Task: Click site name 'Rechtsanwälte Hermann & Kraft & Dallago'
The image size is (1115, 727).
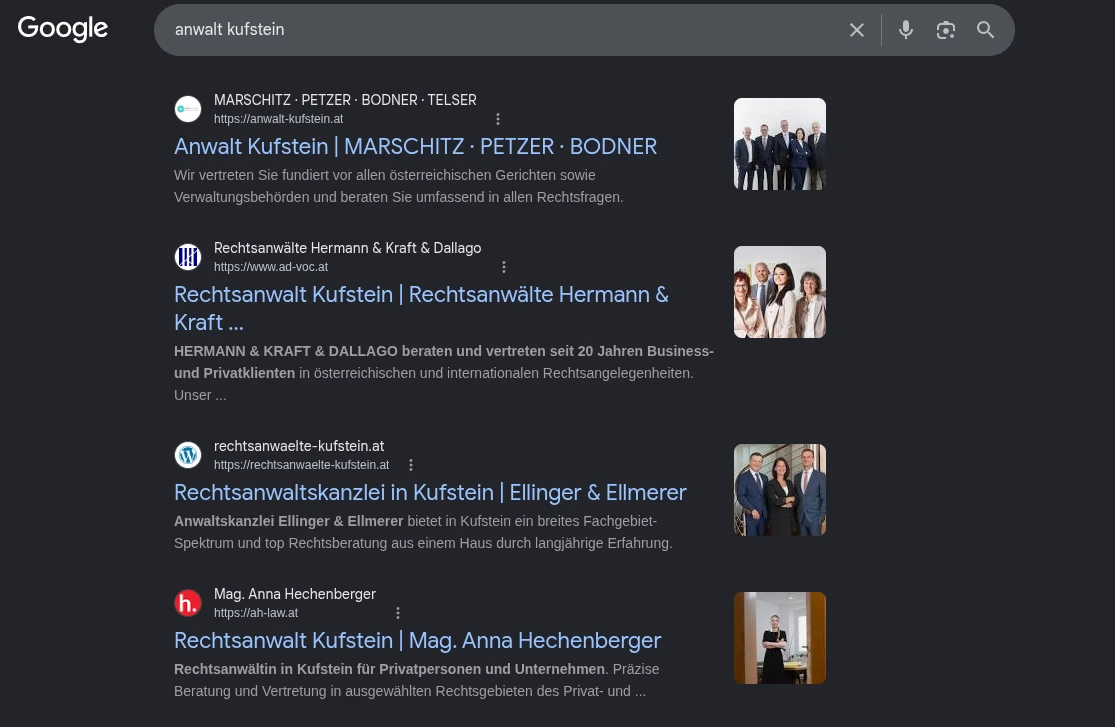Action: (x=348, y=248)
